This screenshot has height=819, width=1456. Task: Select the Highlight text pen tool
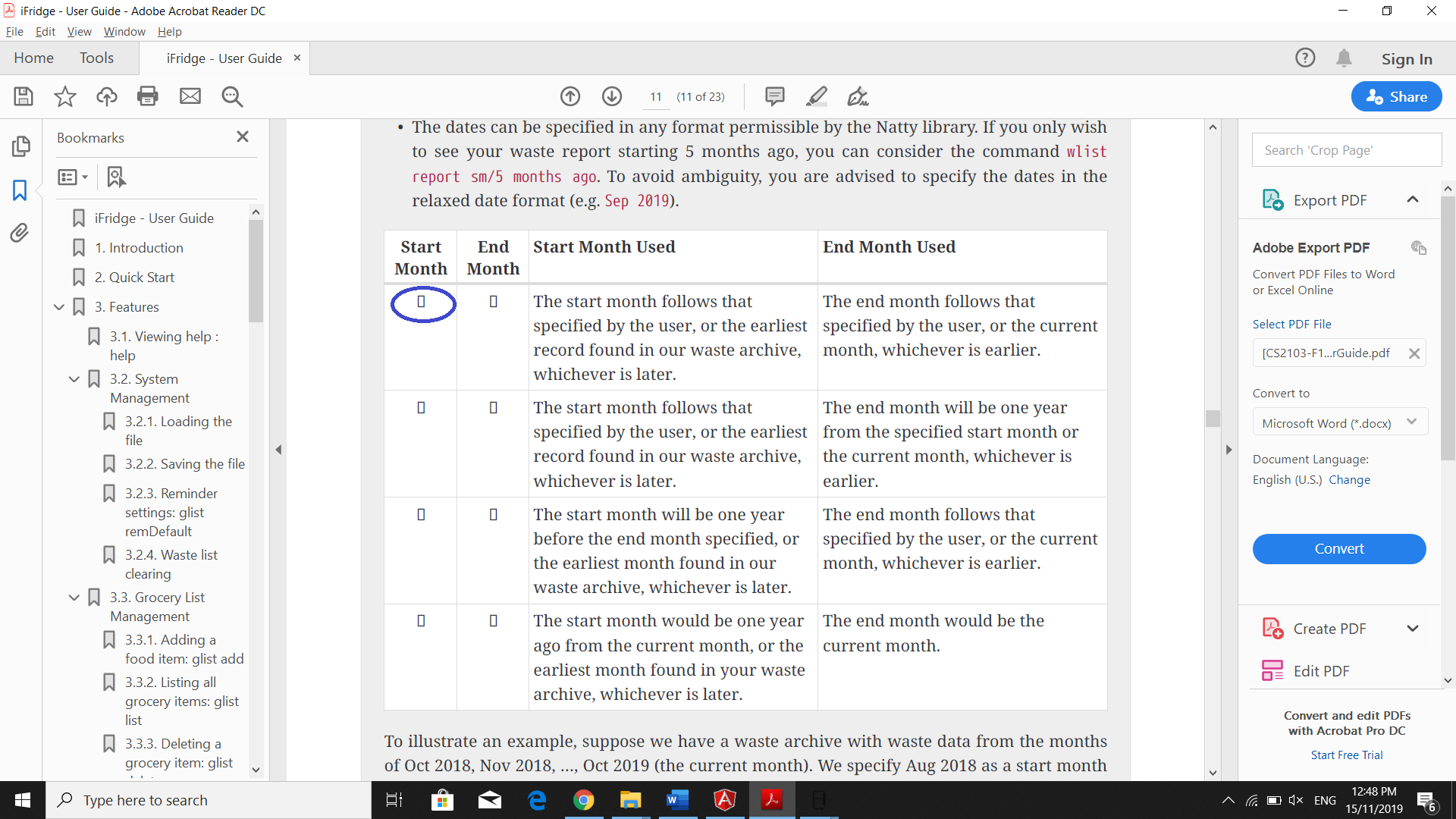[817, 96]
